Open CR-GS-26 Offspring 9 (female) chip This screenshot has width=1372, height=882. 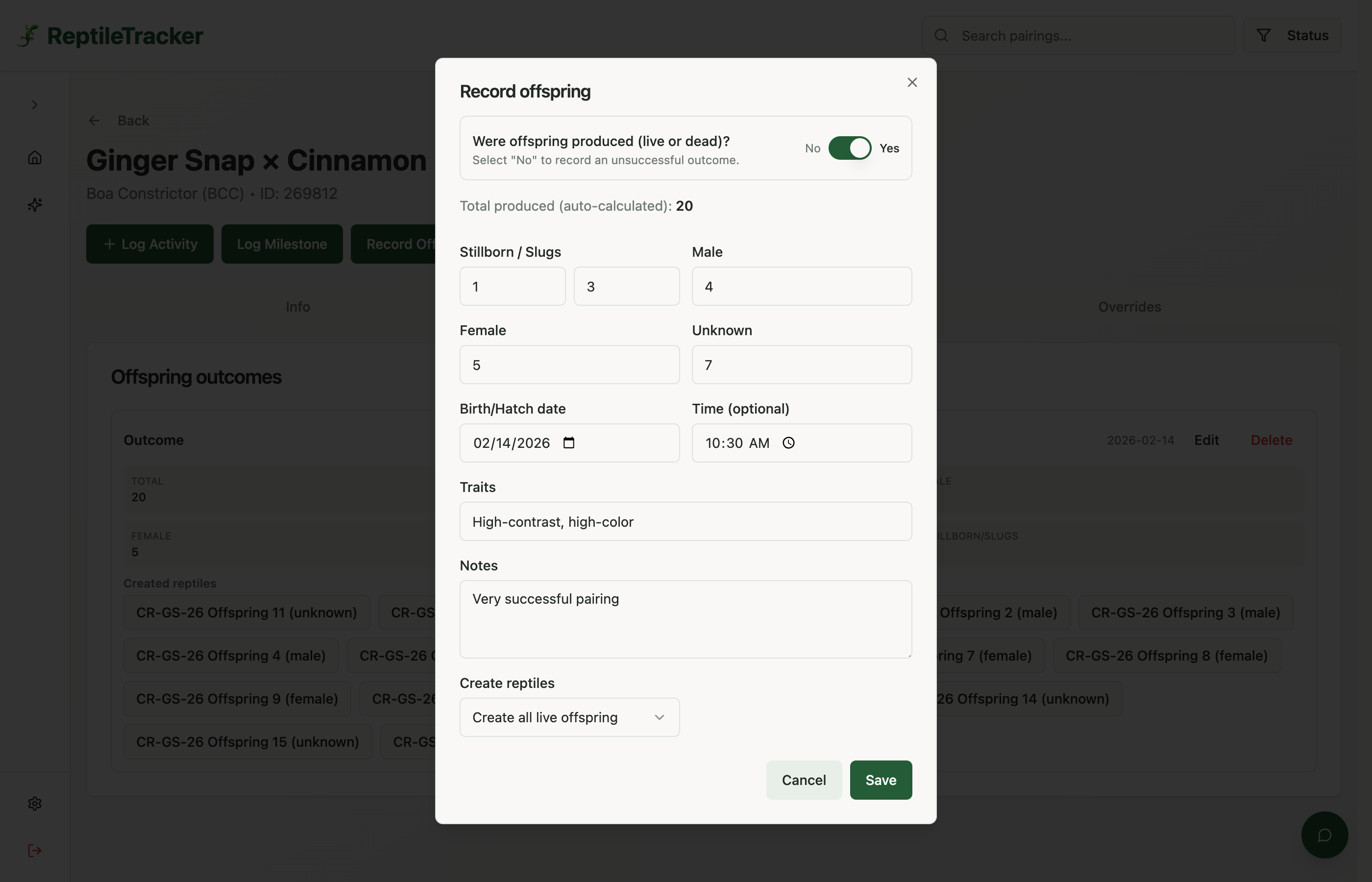pos(237,699)
